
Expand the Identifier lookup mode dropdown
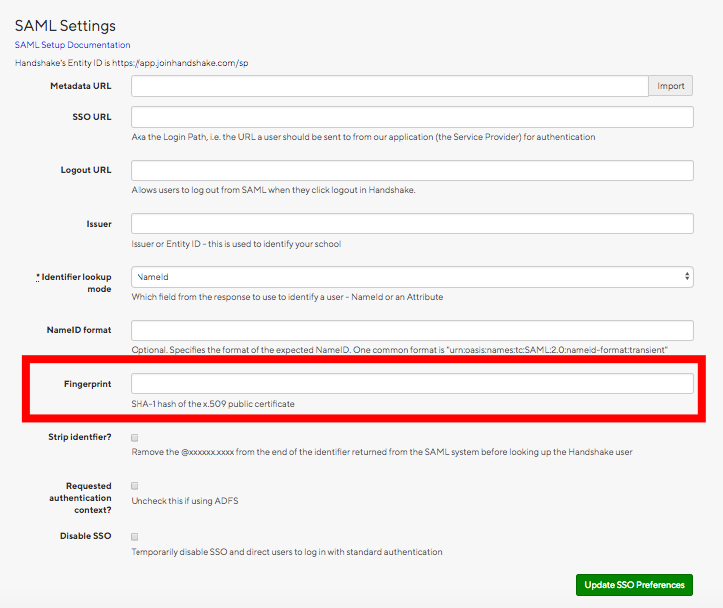(x=412, y=277)
